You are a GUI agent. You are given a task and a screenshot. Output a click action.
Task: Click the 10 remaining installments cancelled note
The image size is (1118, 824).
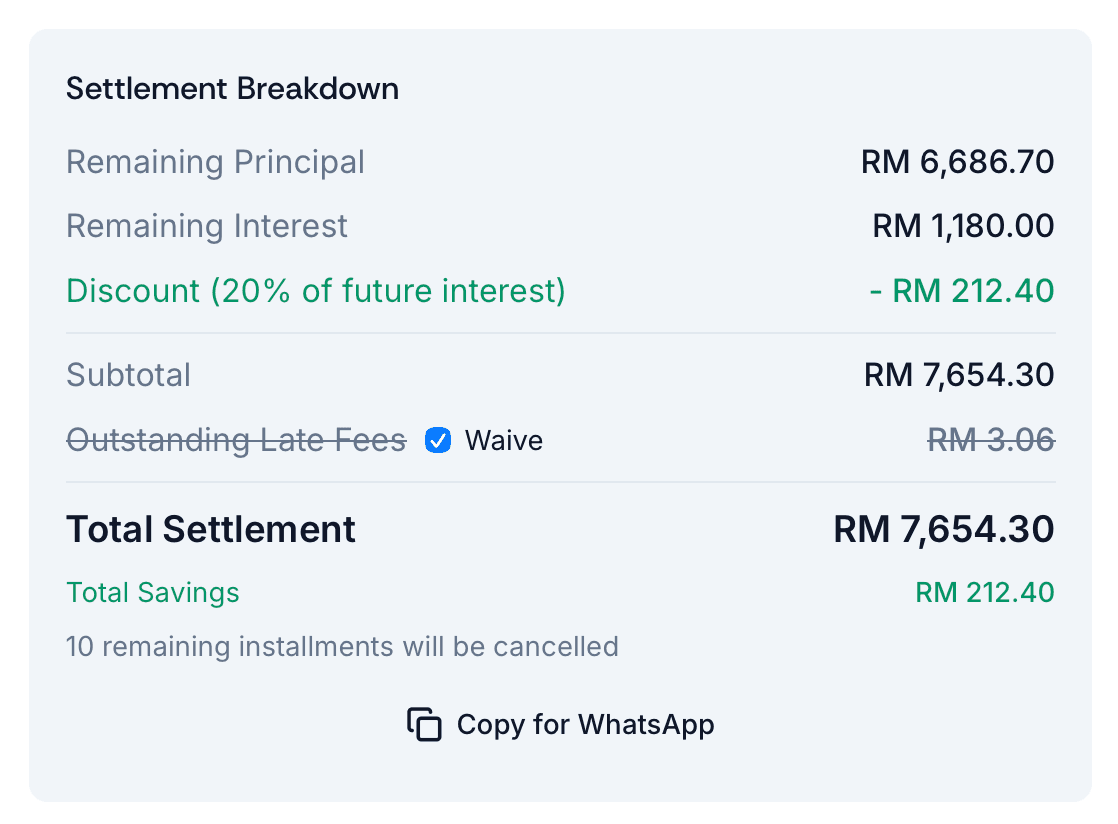[x=342, y=647]
